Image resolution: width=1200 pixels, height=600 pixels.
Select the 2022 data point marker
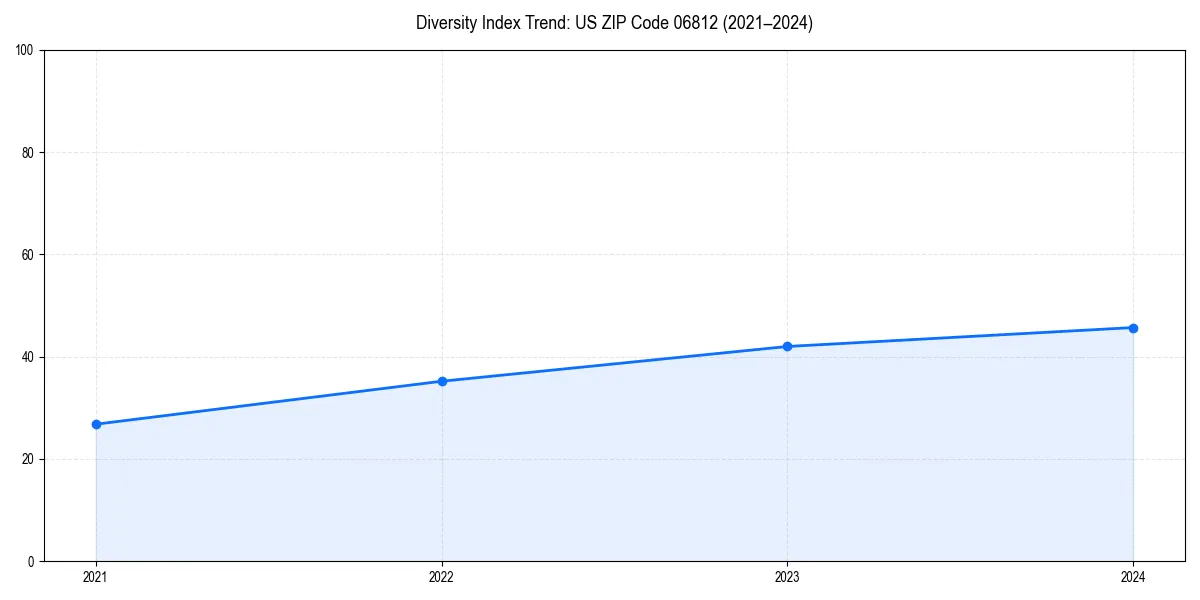click(x=441, y=381)
